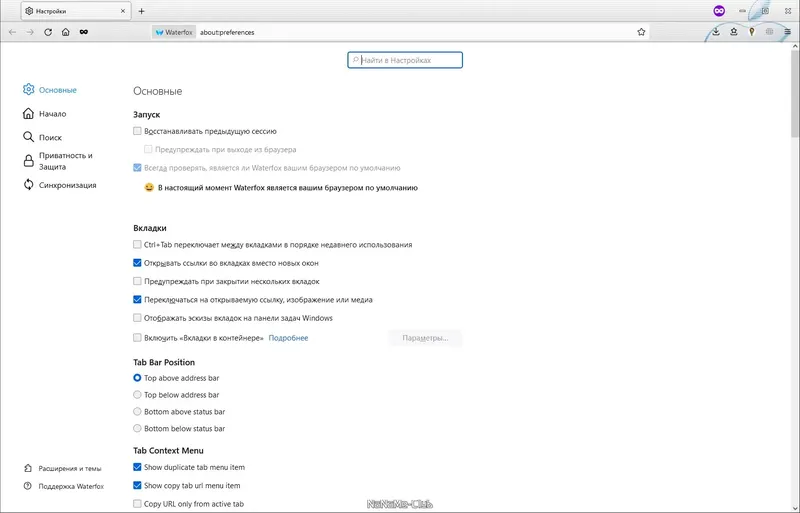Open the Downloads panel icon
Image resolution: width=800 pixels, height=513 pixels.
pyautogui.click(x=716, y=32)
